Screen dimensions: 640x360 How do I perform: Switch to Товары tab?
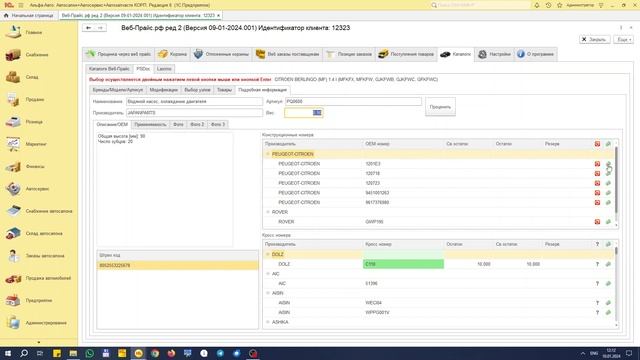(224, 90)
